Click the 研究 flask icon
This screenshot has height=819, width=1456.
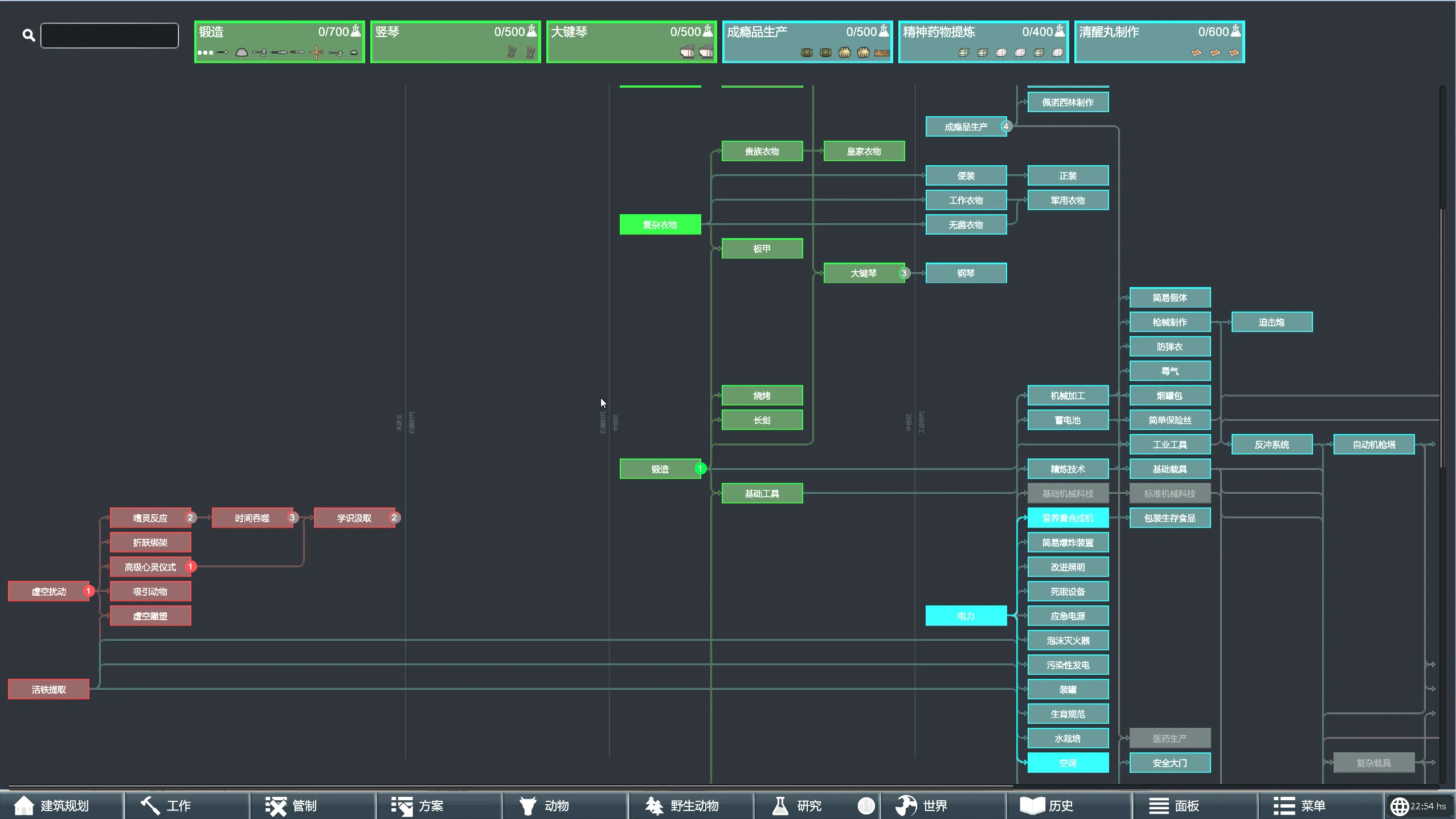(780, 805)
